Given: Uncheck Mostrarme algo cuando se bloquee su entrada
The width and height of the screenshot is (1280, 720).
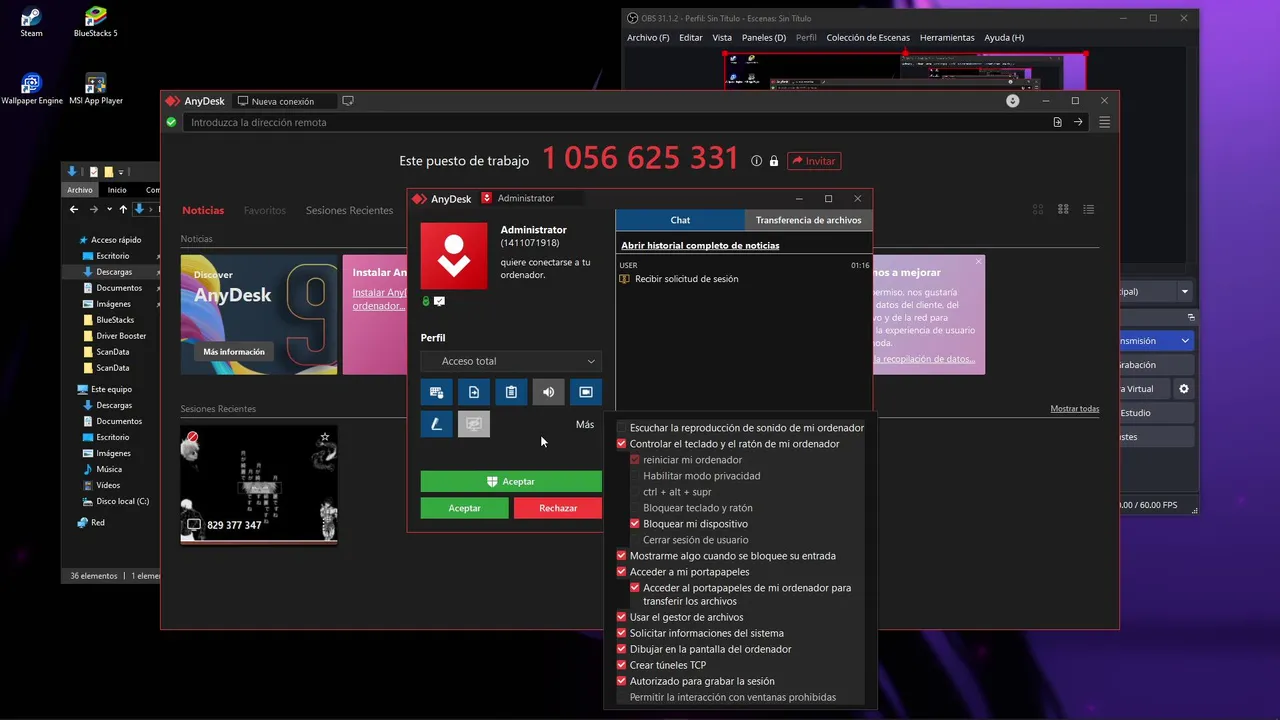Looking at the screenshot, I should [622, 556].
